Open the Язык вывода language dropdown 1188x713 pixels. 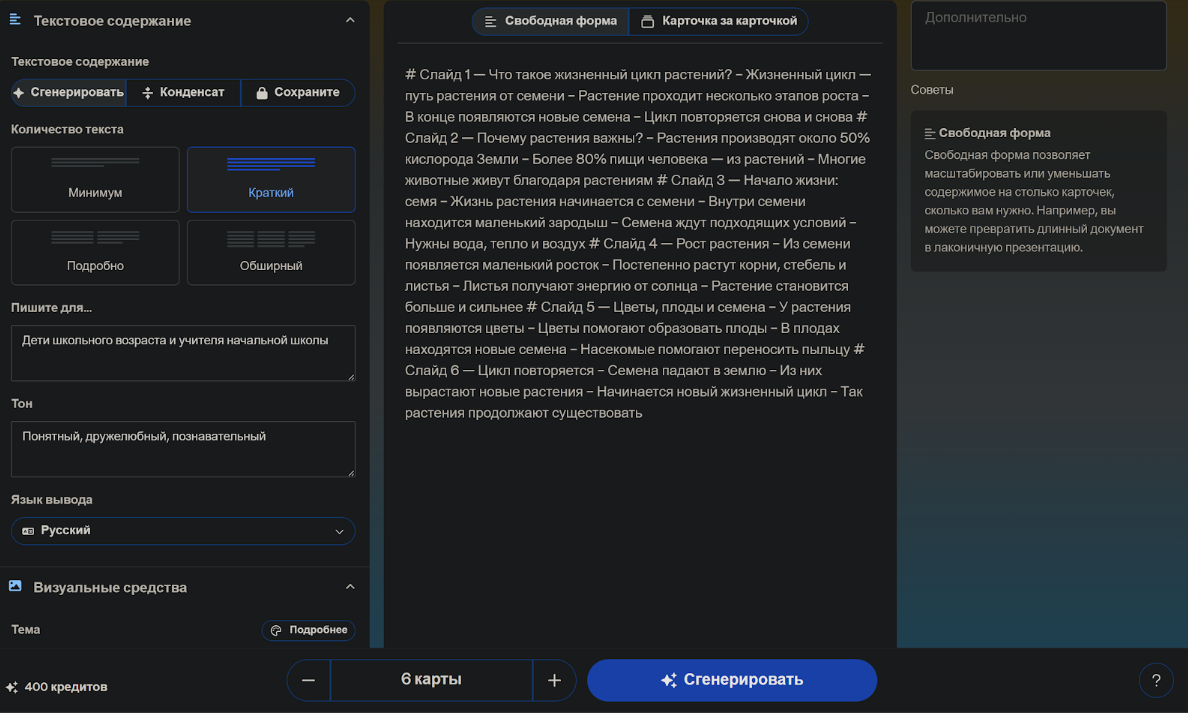pos(183,531)
